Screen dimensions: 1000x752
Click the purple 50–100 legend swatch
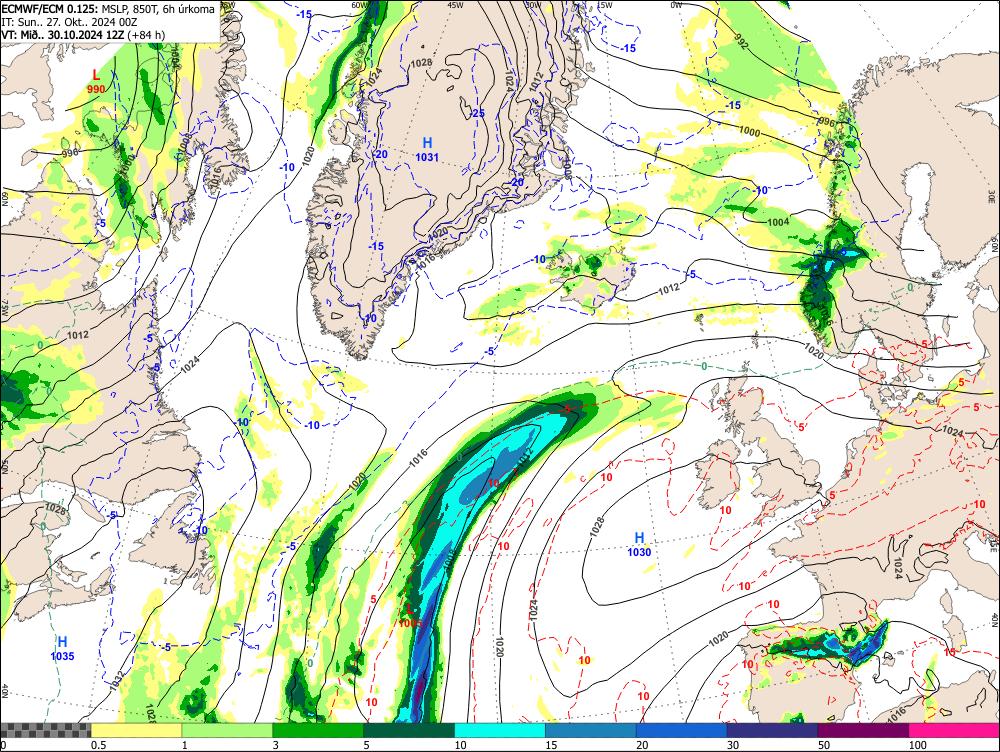tap(864, 730)
